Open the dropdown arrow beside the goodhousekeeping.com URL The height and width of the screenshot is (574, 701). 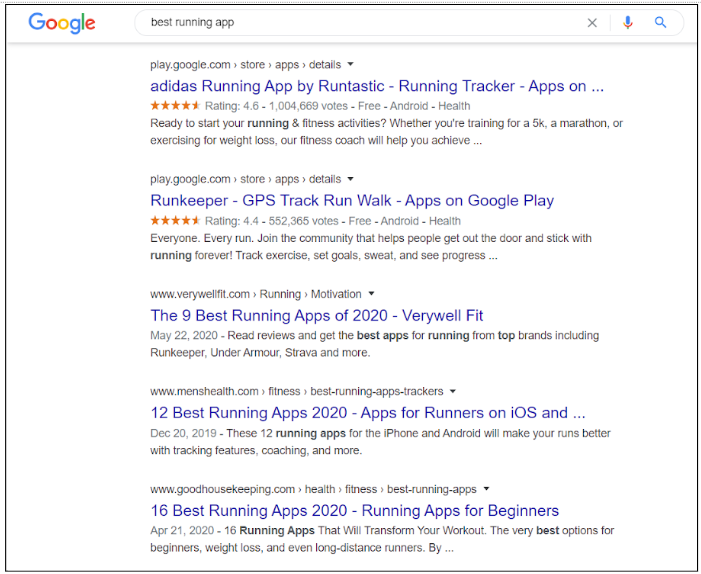point(487,489)
